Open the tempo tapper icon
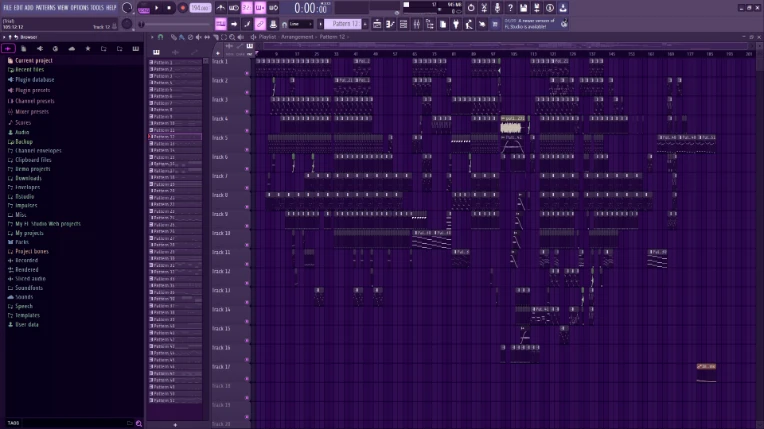 pos(469,24)
